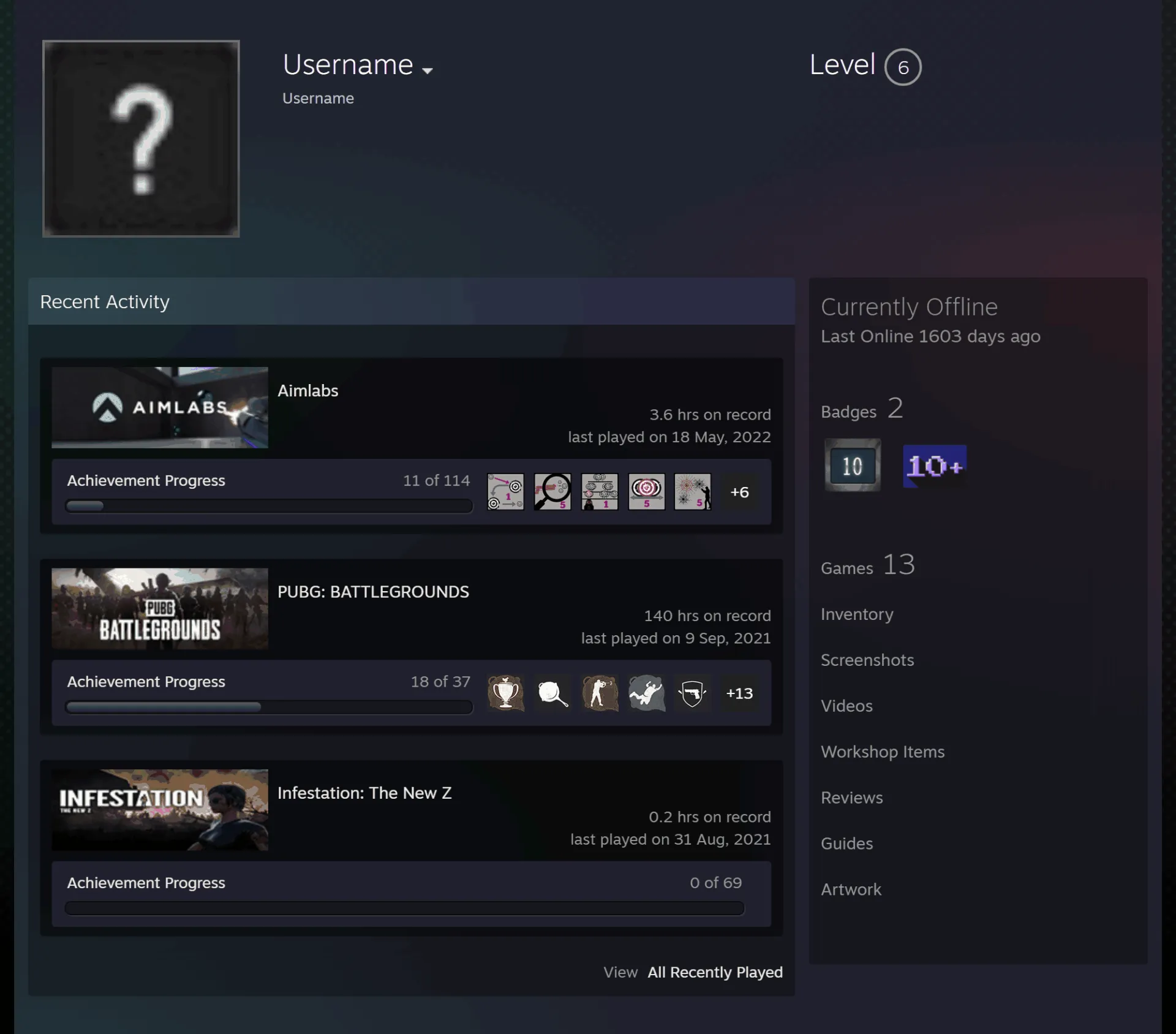Open Workshop Items in the sidebar
This screenshot has width=1176, height=1034.
pos(883,752)
